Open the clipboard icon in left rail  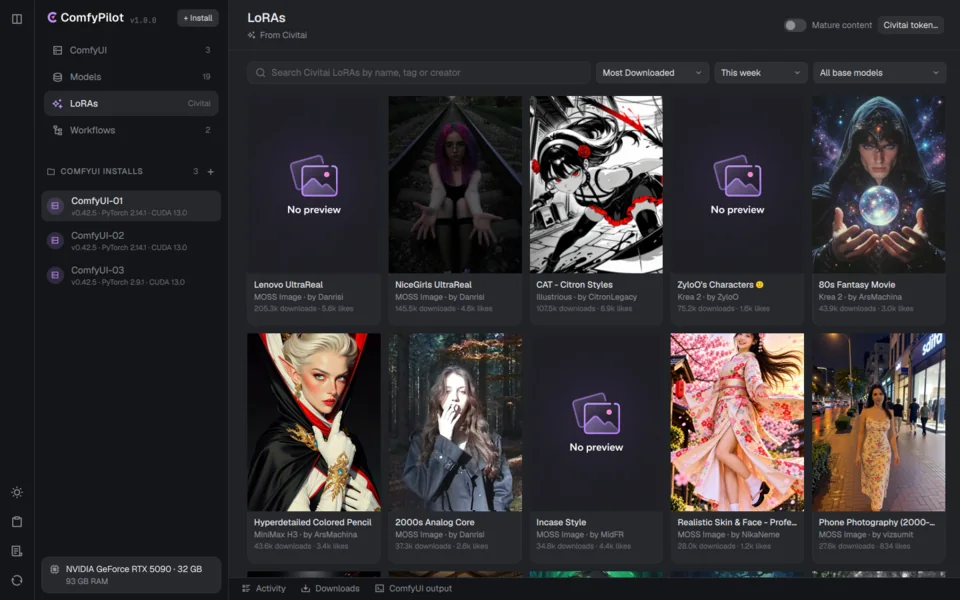17,522
